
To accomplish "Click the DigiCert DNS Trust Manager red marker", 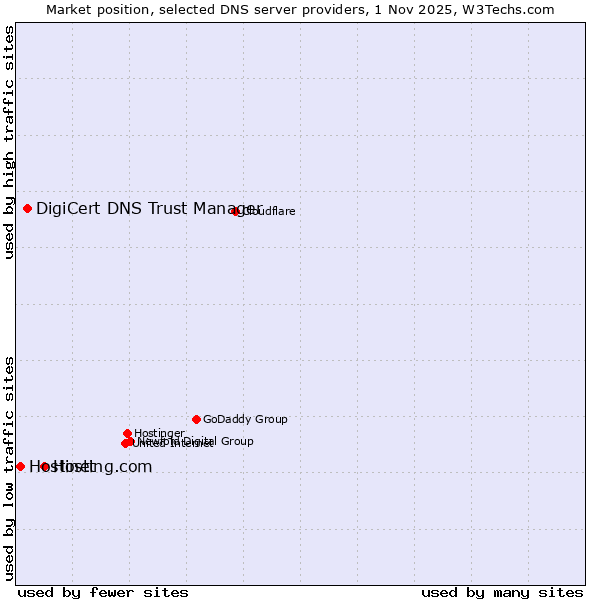I will [28, 208].
